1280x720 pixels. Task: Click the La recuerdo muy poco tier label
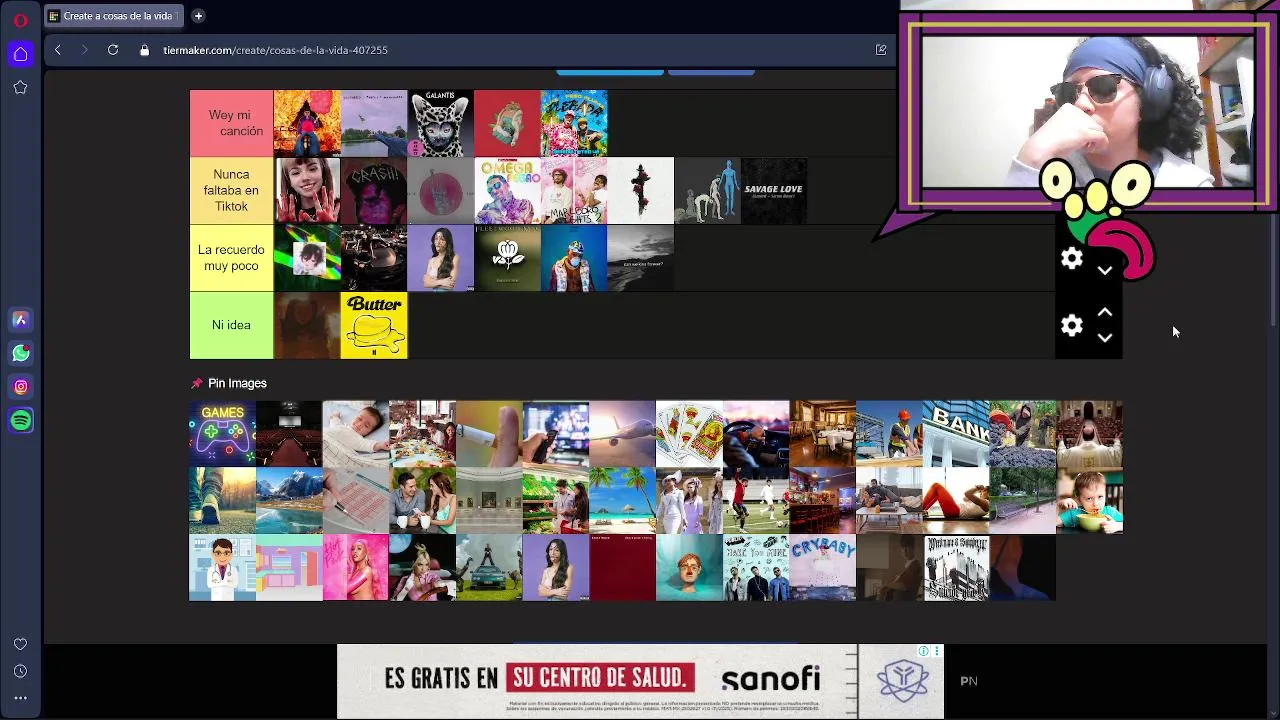[231, 258]
